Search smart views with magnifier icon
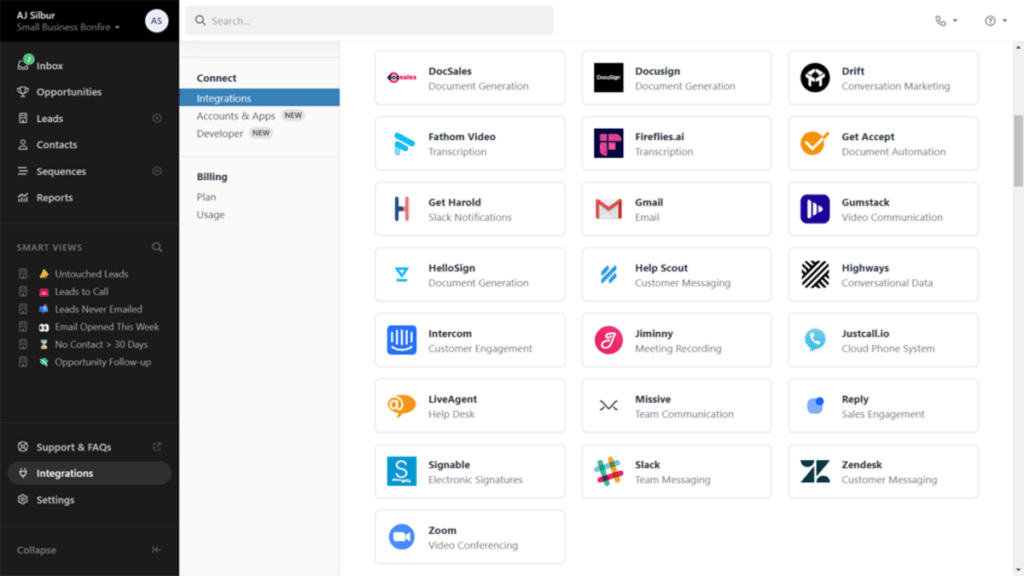This screenshot has height=576, width=1024. (x=157, y=248)
